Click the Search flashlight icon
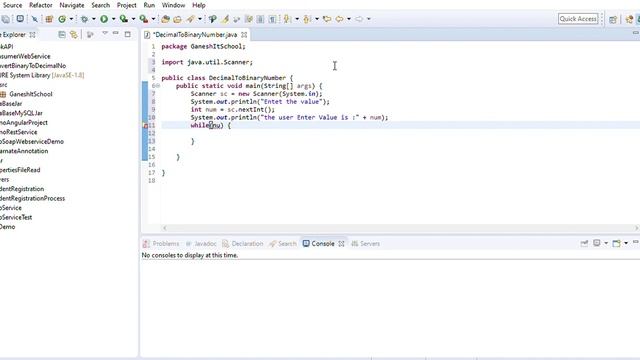 [x=191, y=19]
